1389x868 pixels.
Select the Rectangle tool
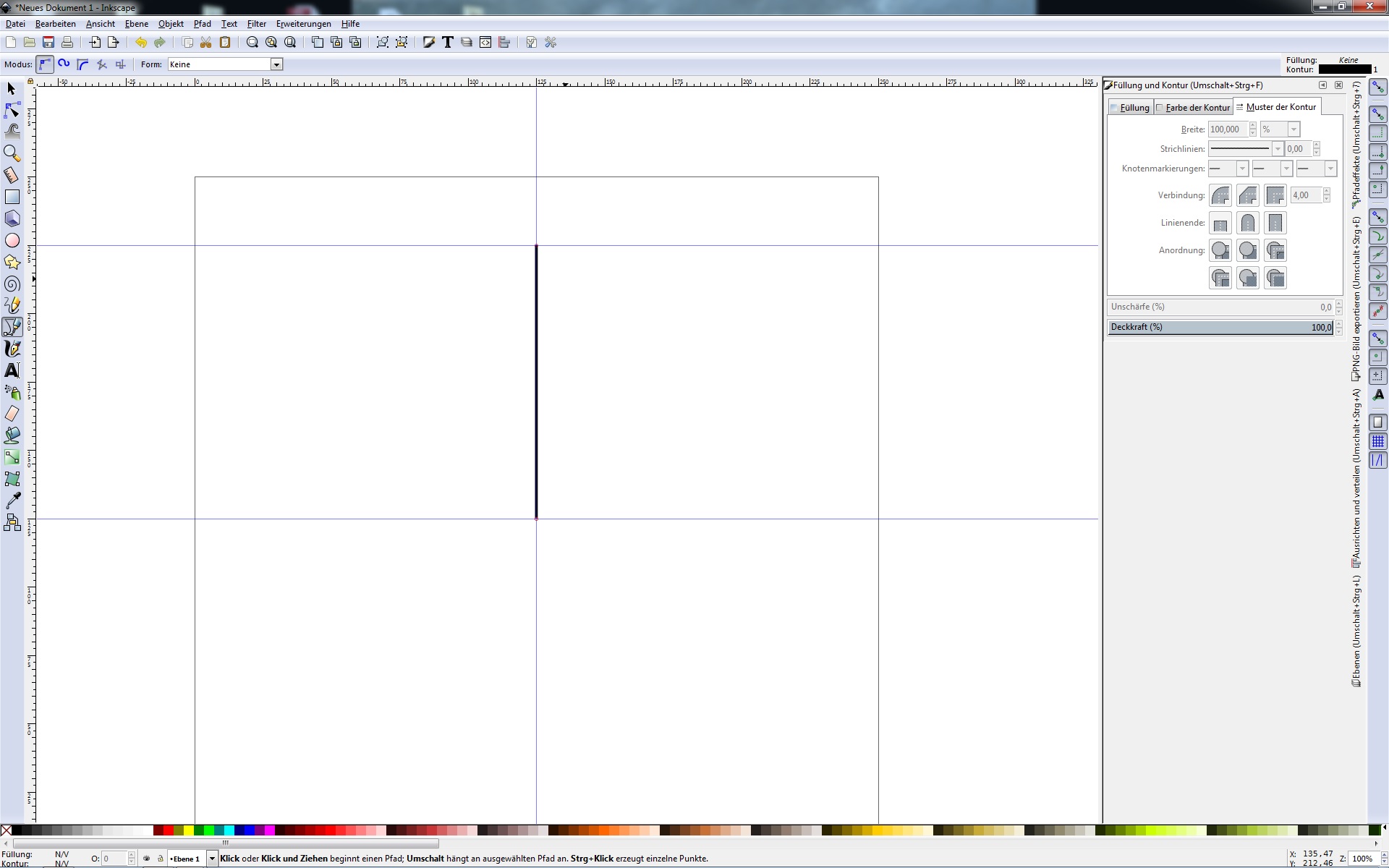click(x=12, y=197)
